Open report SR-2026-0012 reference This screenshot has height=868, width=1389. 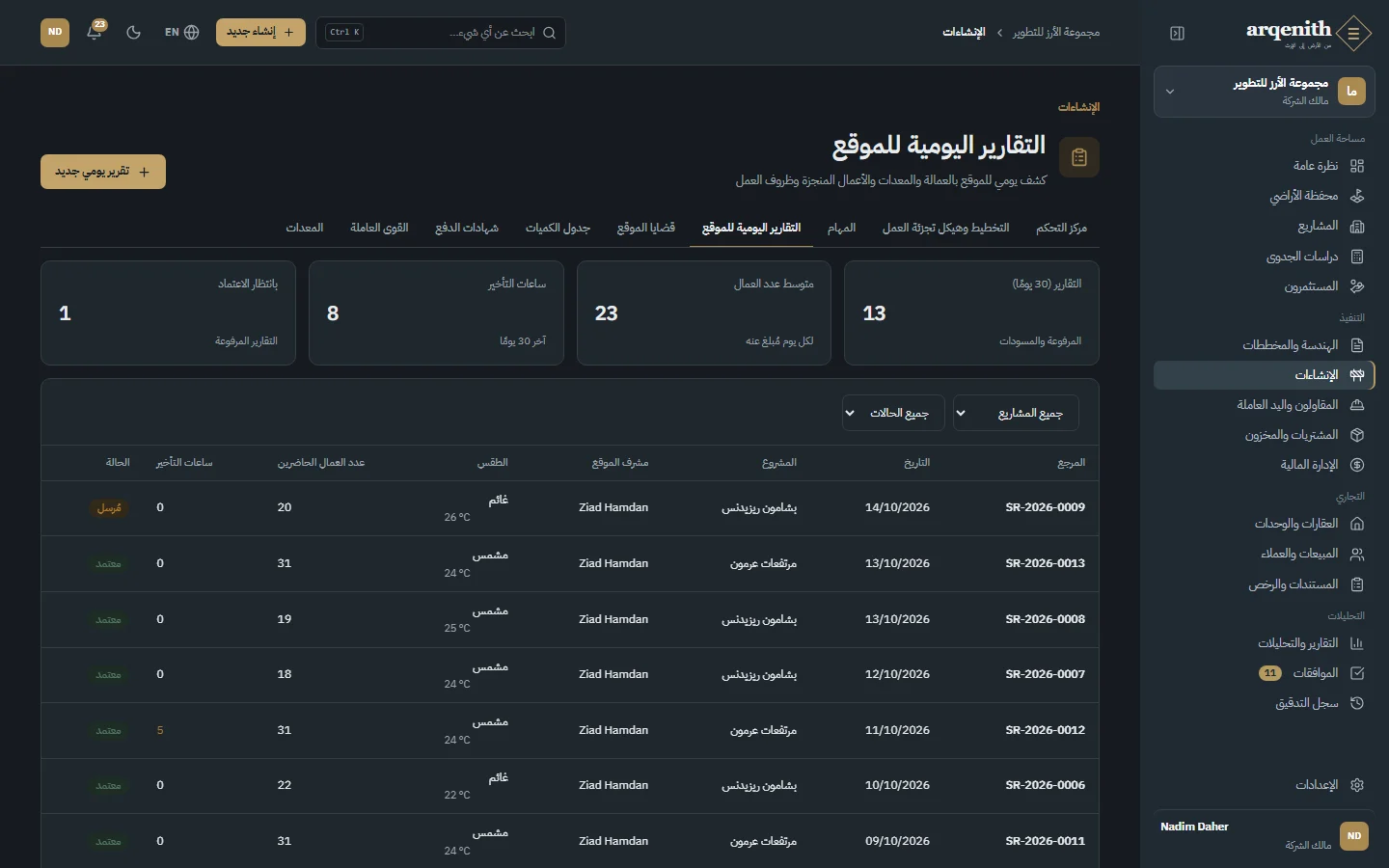tap(1045, 730)
